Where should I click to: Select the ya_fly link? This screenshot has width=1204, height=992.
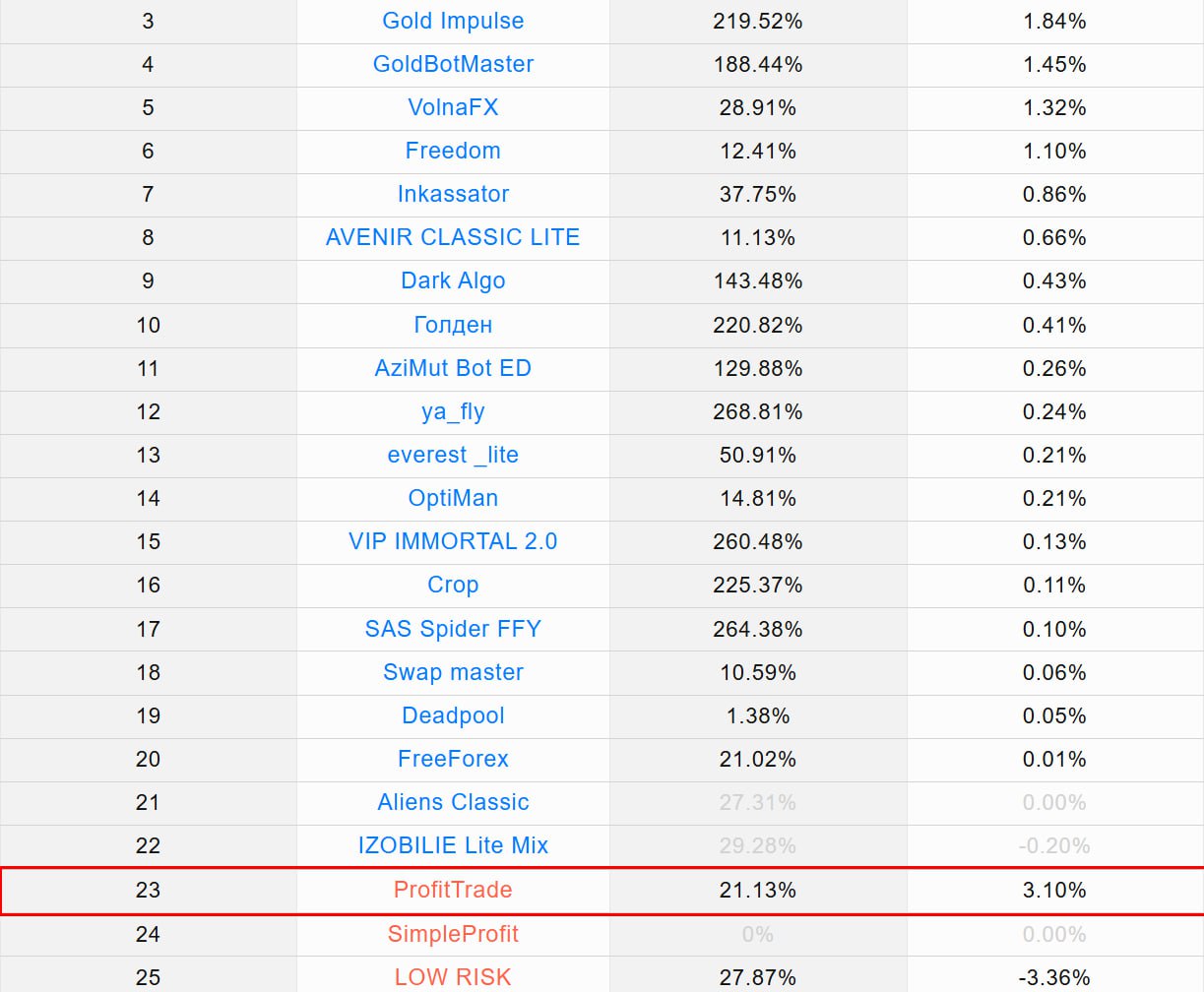click(453, 411)
